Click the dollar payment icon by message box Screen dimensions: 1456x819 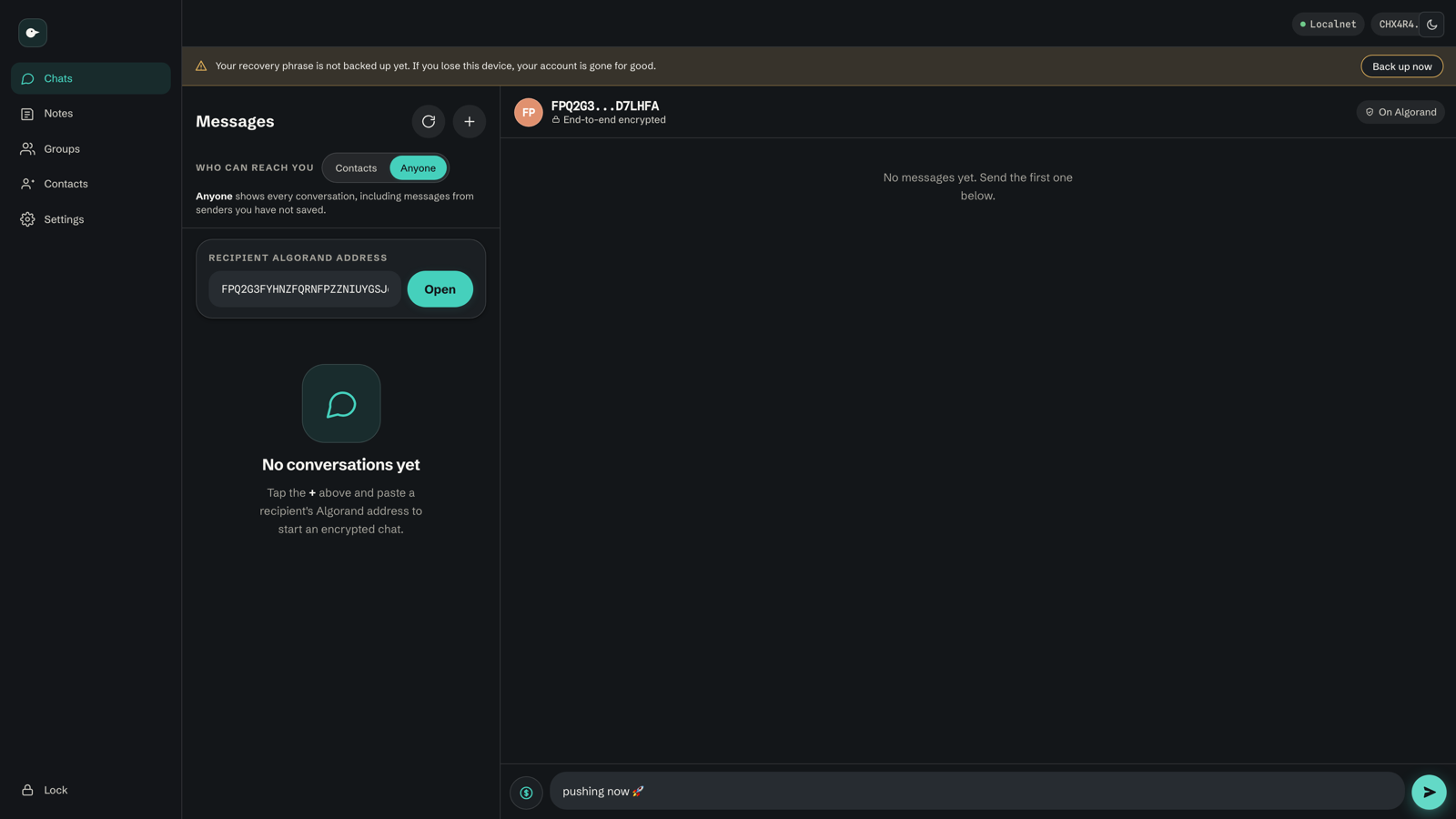coord(526,793)
